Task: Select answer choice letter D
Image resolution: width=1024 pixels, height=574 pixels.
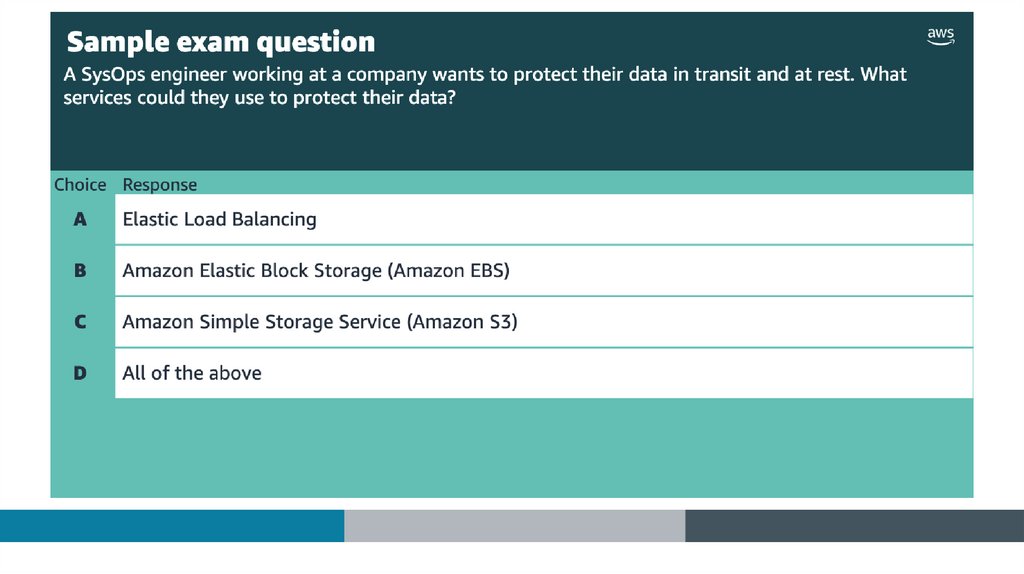Action: tap(80, 373)
